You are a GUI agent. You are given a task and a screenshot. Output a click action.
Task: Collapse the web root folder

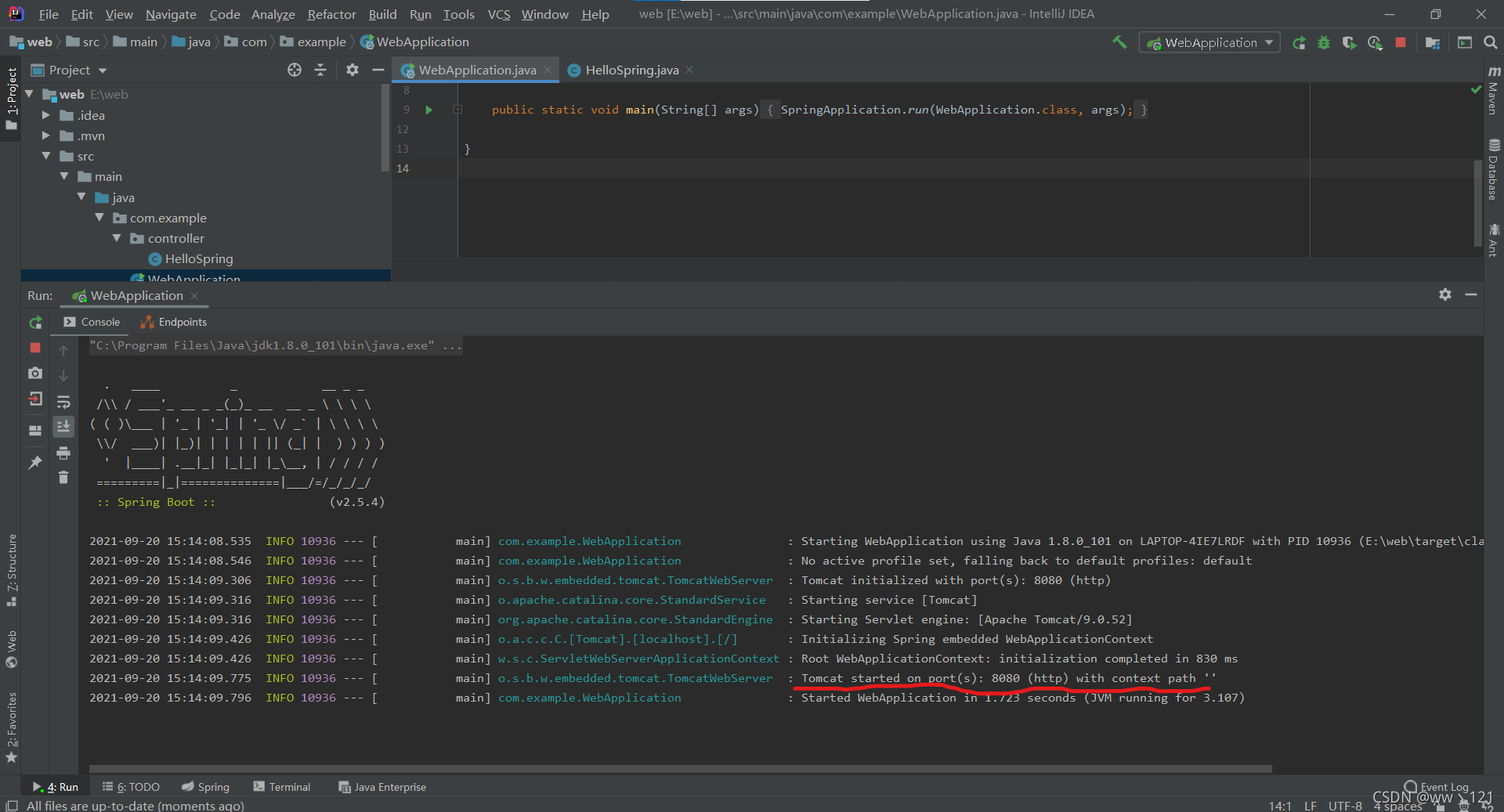[x=30, y=94]
